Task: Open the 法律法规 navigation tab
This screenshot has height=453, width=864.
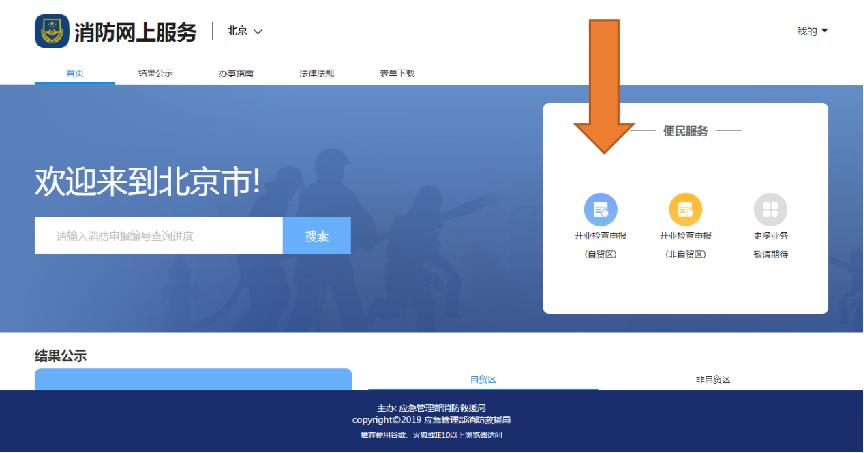Action: point(317,73)
